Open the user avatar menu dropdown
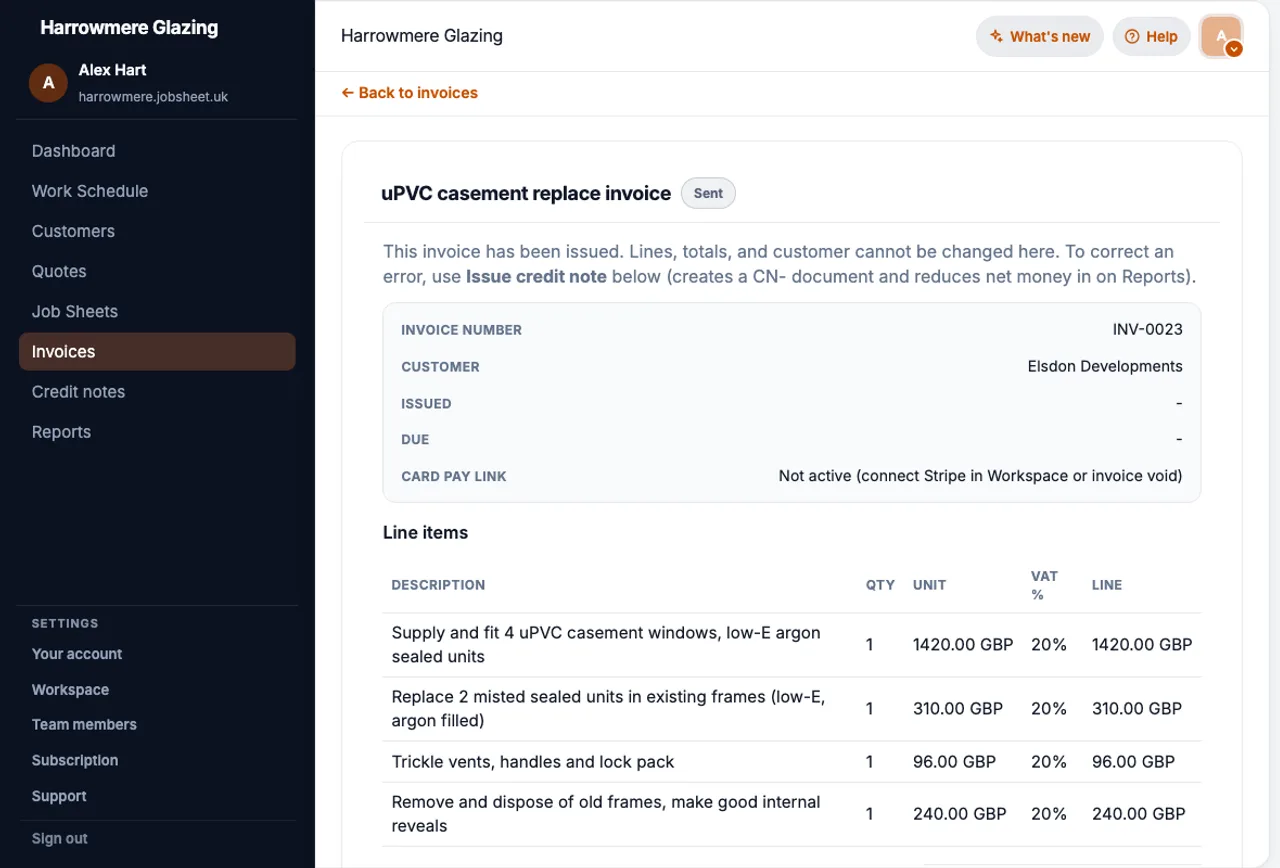Image resolution: width=1280 pixels, height=868 pixels. click(1221, 37)
